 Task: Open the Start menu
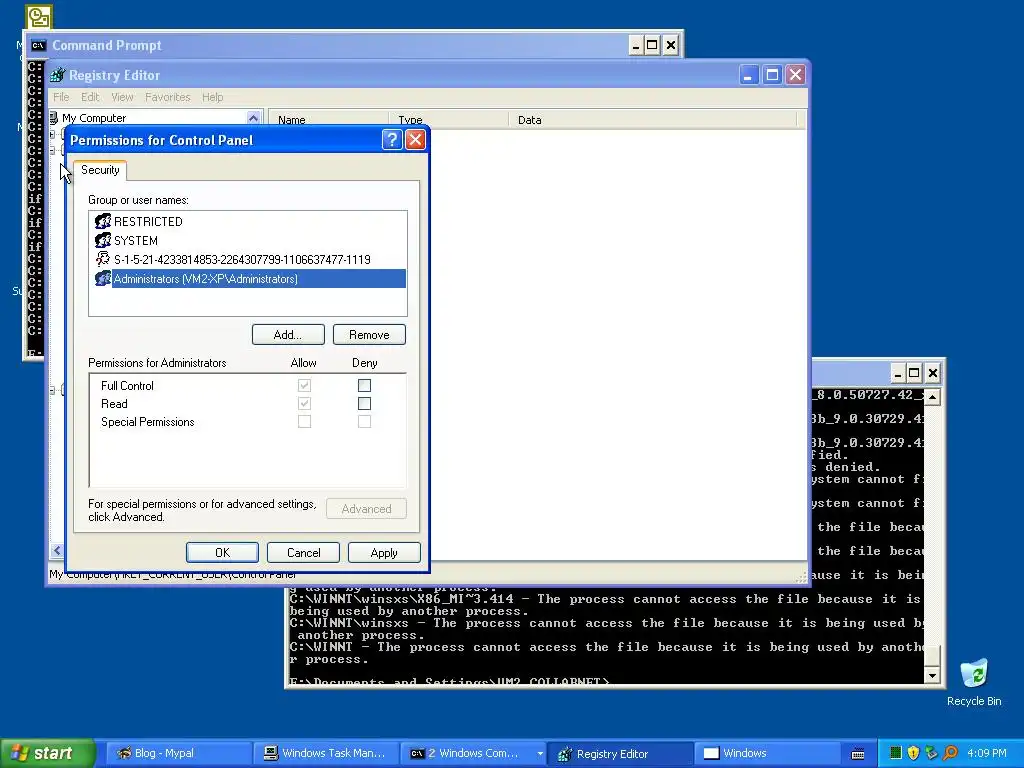point(47,753)
